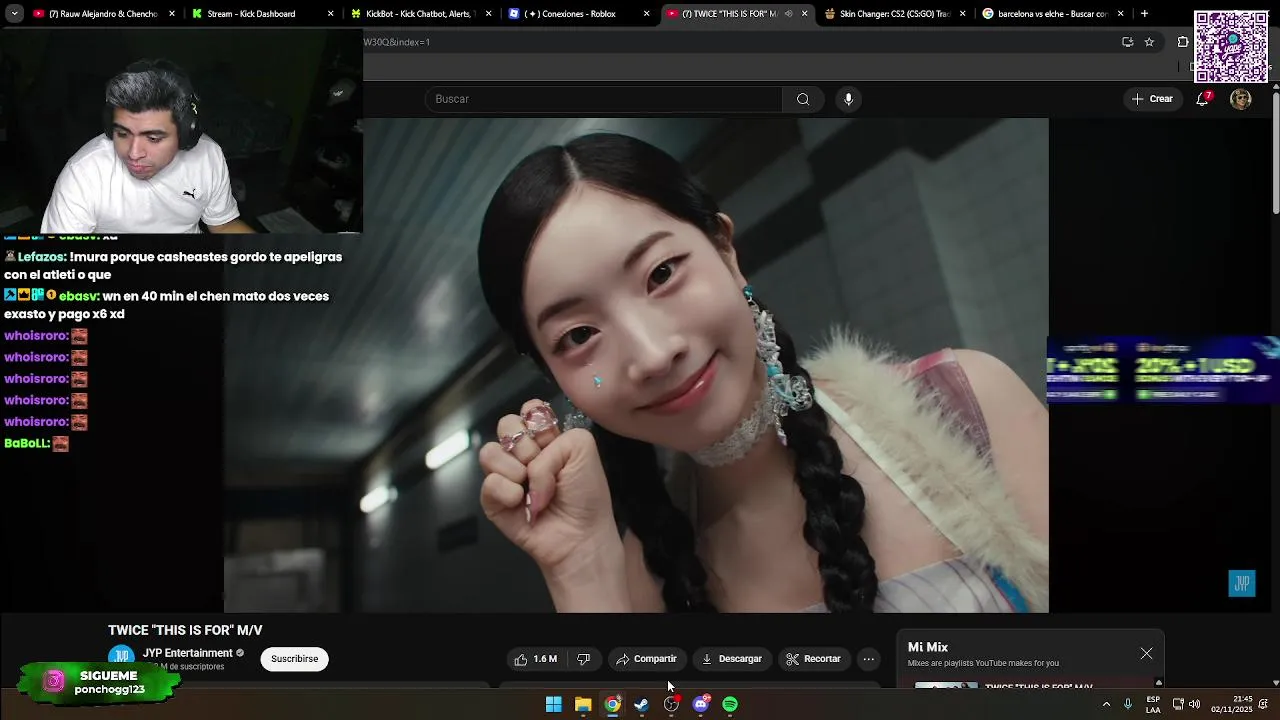
Task: Open File Explorer from the taskbar
Action: 583,704
